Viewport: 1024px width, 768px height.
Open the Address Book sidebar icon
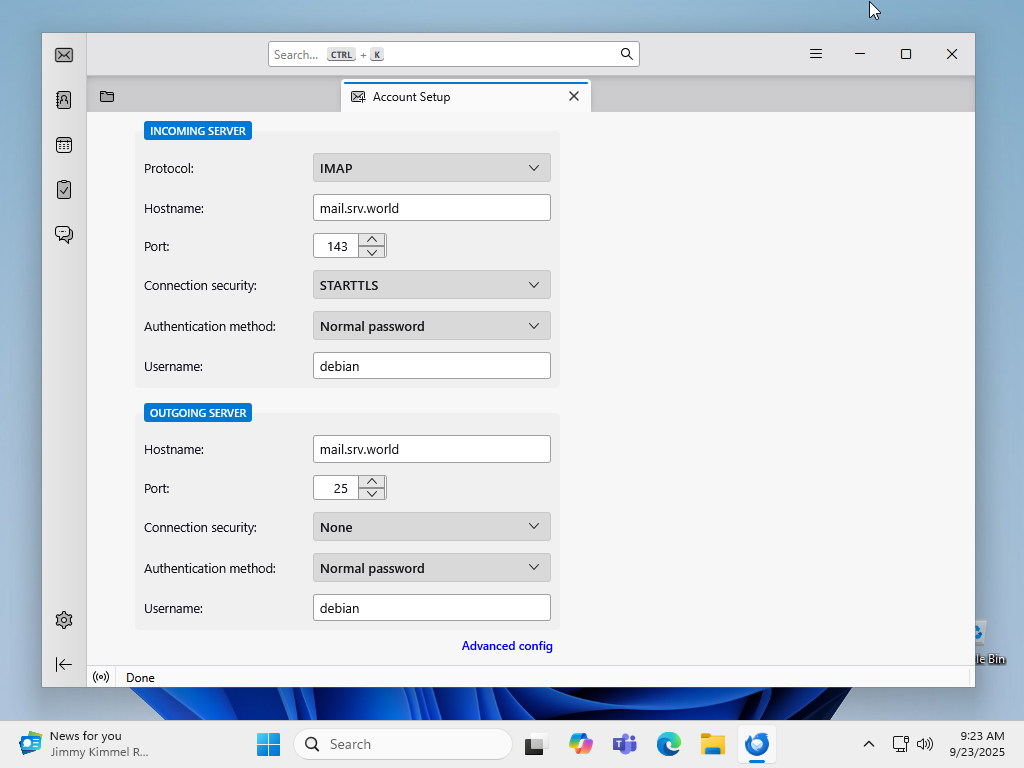pos(64,100)
